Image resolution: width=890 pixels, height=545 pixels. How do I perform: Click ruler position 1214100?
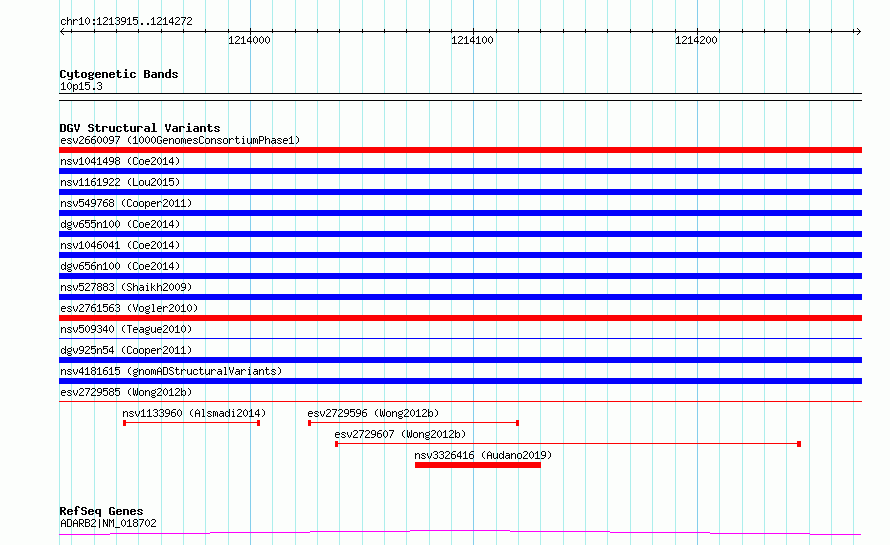tap(472, 40)
